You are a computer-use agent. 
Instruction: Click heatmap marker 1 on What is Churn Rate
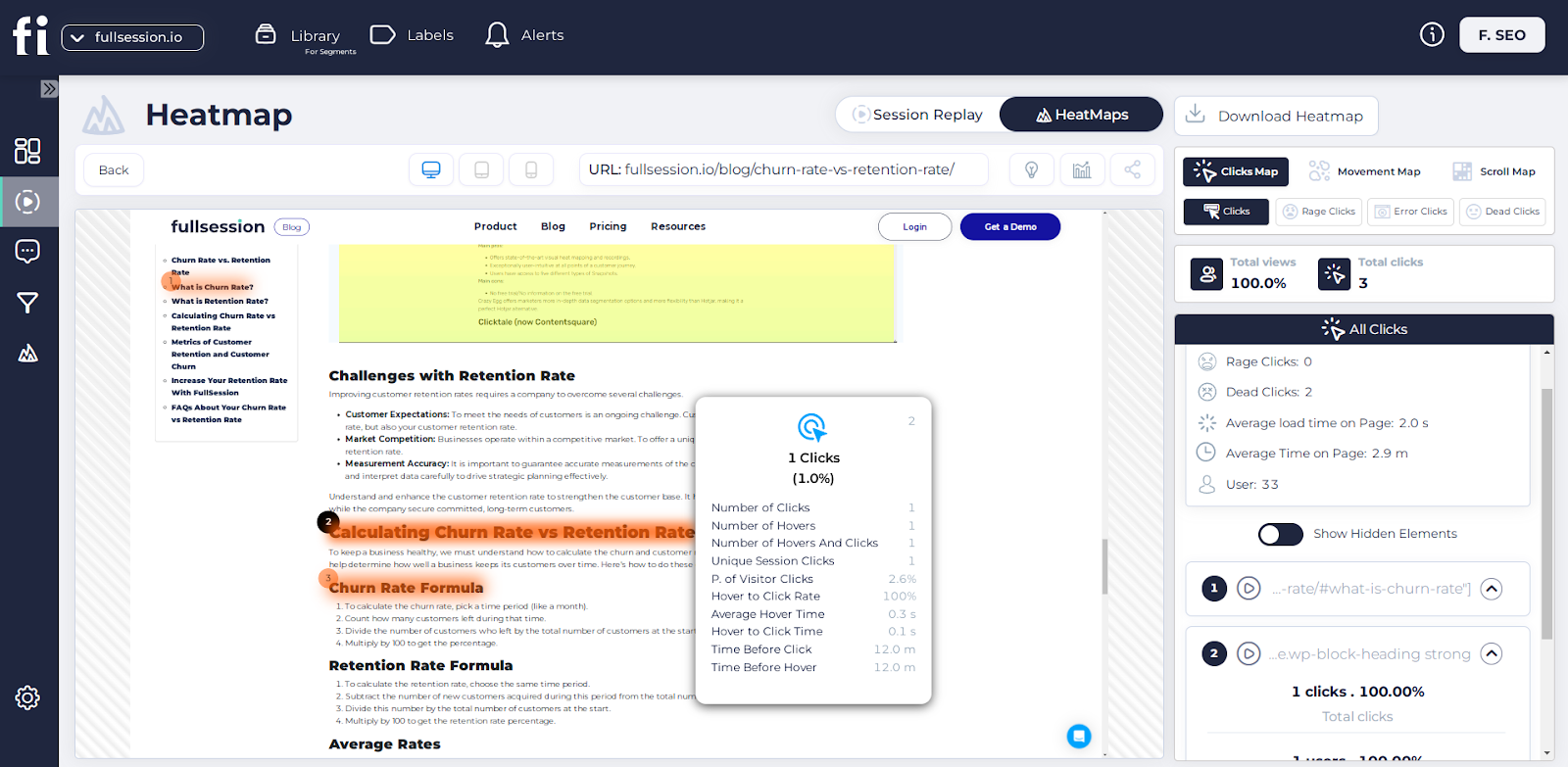171,281
